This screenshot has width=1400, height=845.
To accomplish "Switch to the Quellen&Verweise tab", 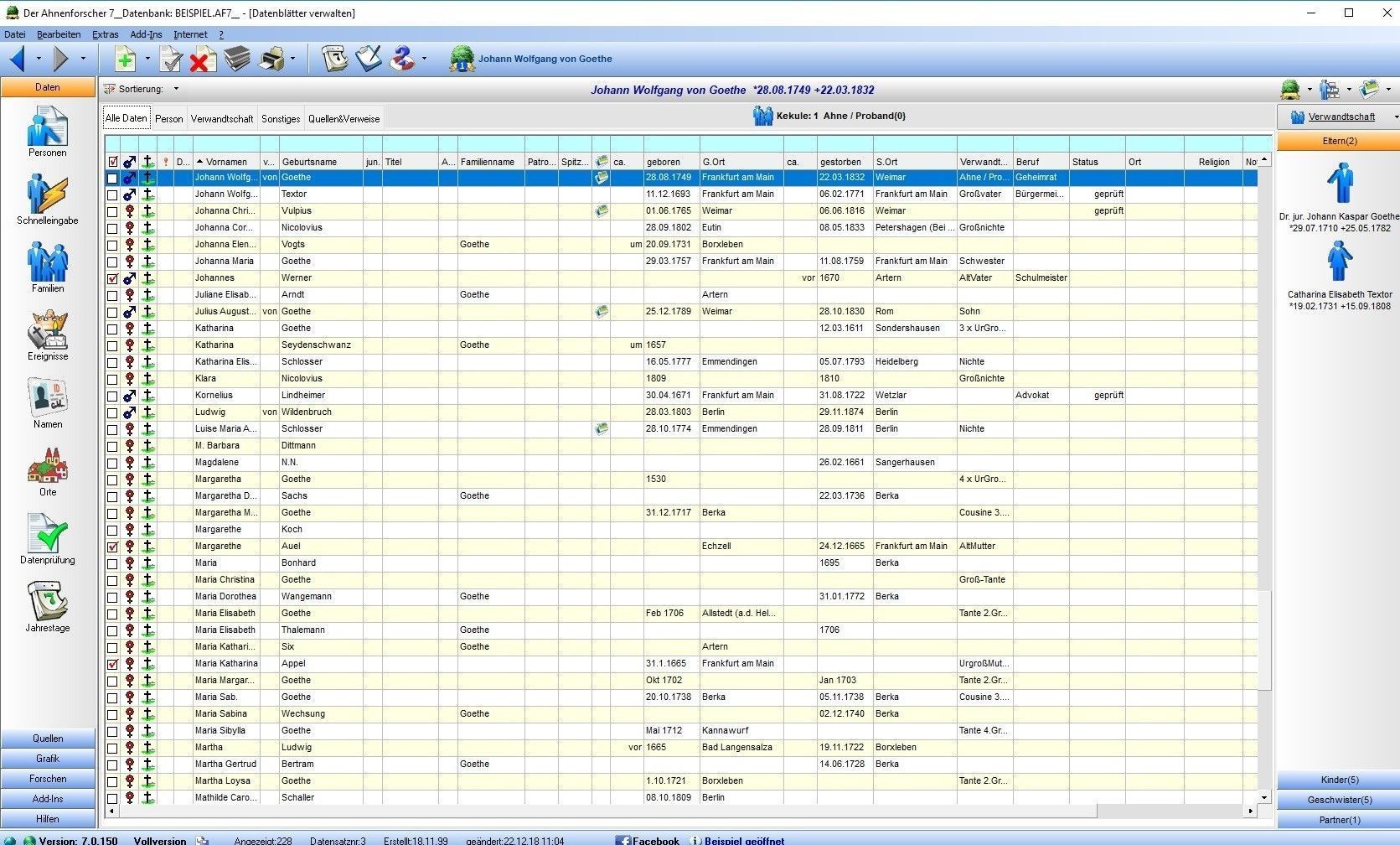I will coord(344,119).
